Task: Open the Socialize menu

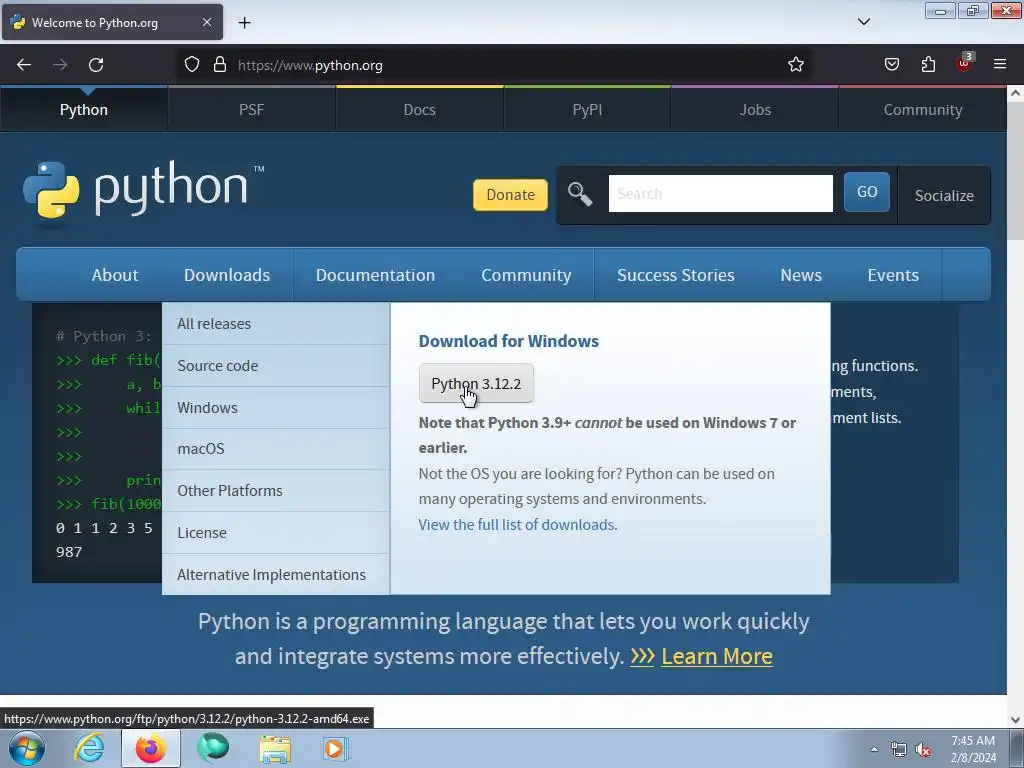Action: click(944, 195)
